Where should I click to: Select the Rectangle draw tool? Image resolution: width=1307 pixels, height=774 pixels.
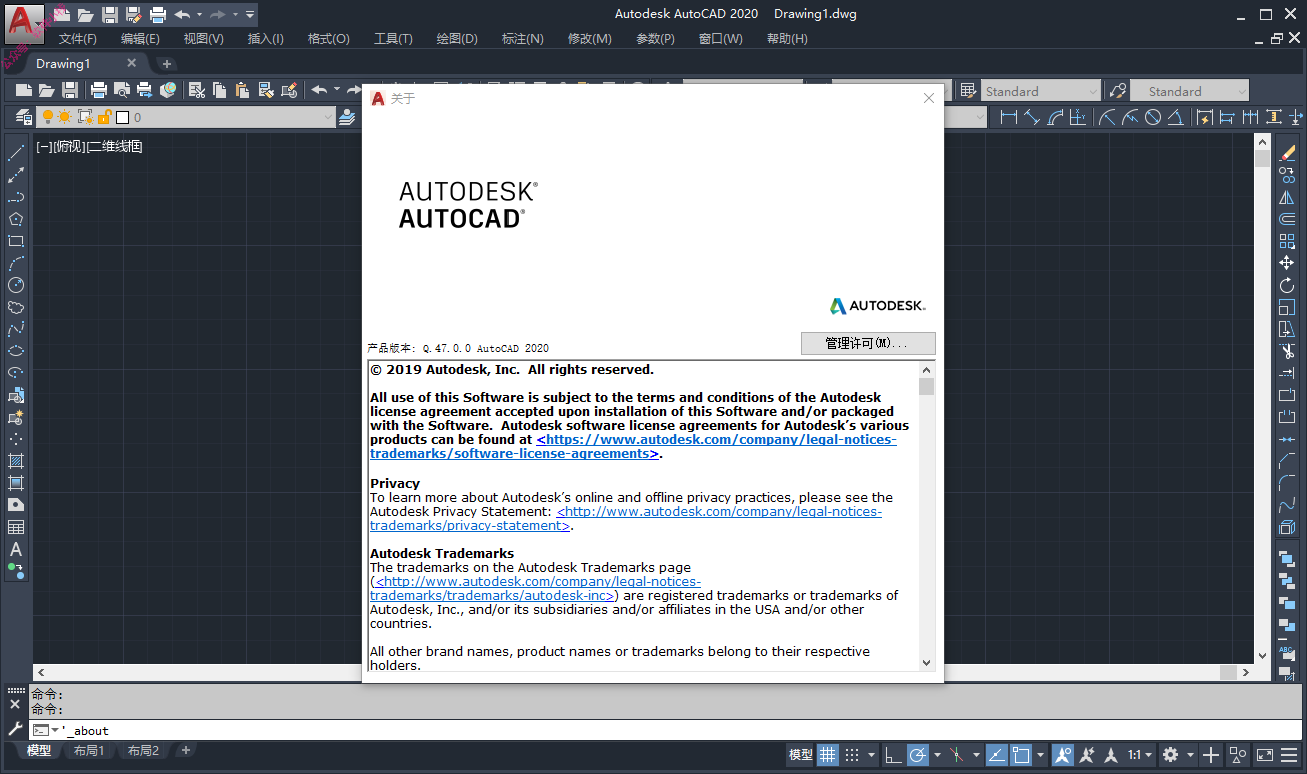pos(16,241)
